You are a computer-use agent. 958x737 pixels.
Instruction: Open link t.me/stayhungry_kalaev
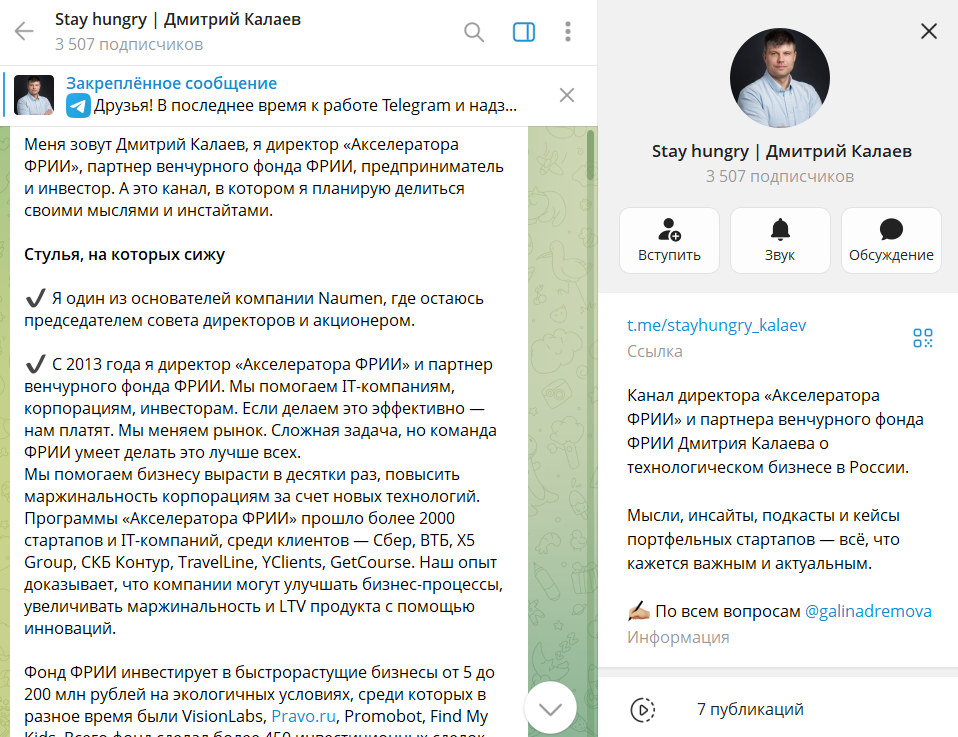tap(716, 325)
